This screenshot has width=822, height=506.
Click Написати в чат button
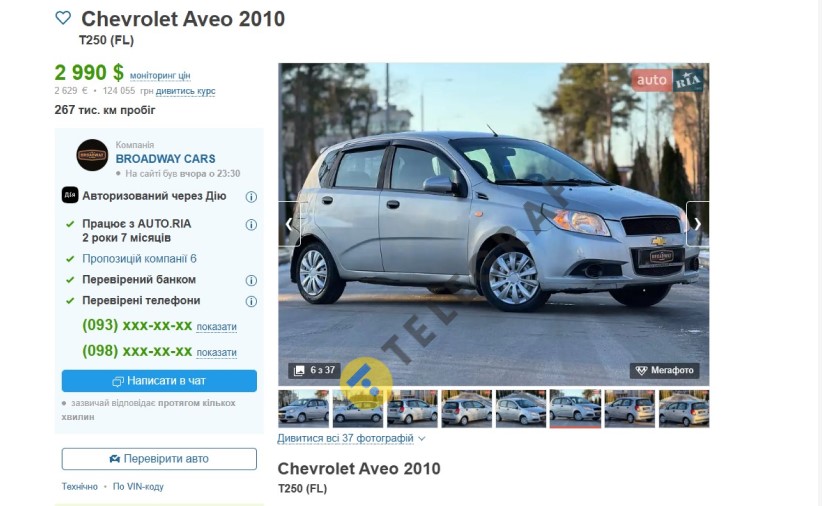click(x=159, y=381)
